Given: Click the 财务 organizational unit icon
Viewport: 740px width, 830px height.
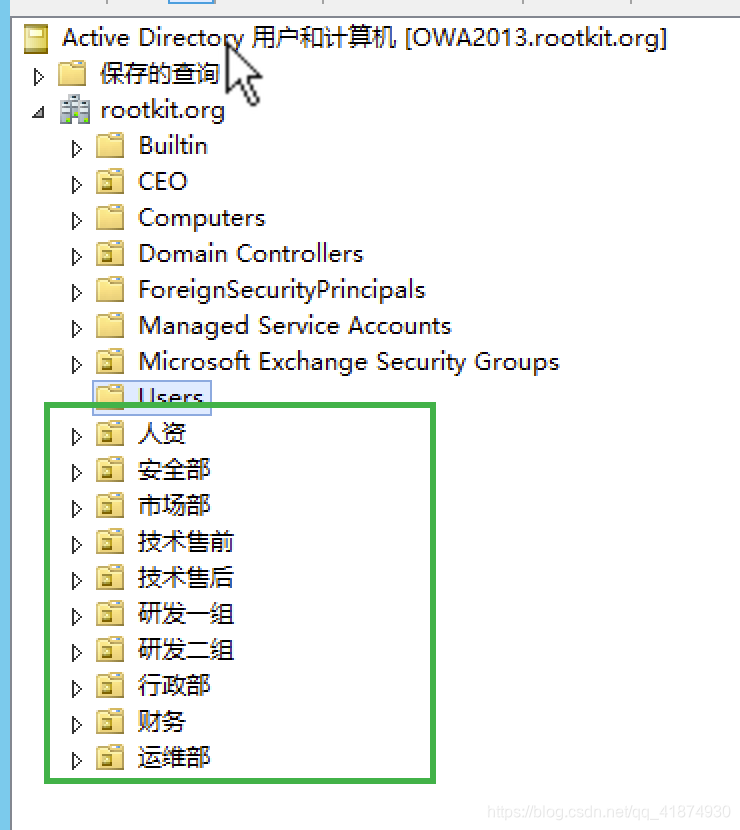Looking at the screenshot, I should point(110,721).
